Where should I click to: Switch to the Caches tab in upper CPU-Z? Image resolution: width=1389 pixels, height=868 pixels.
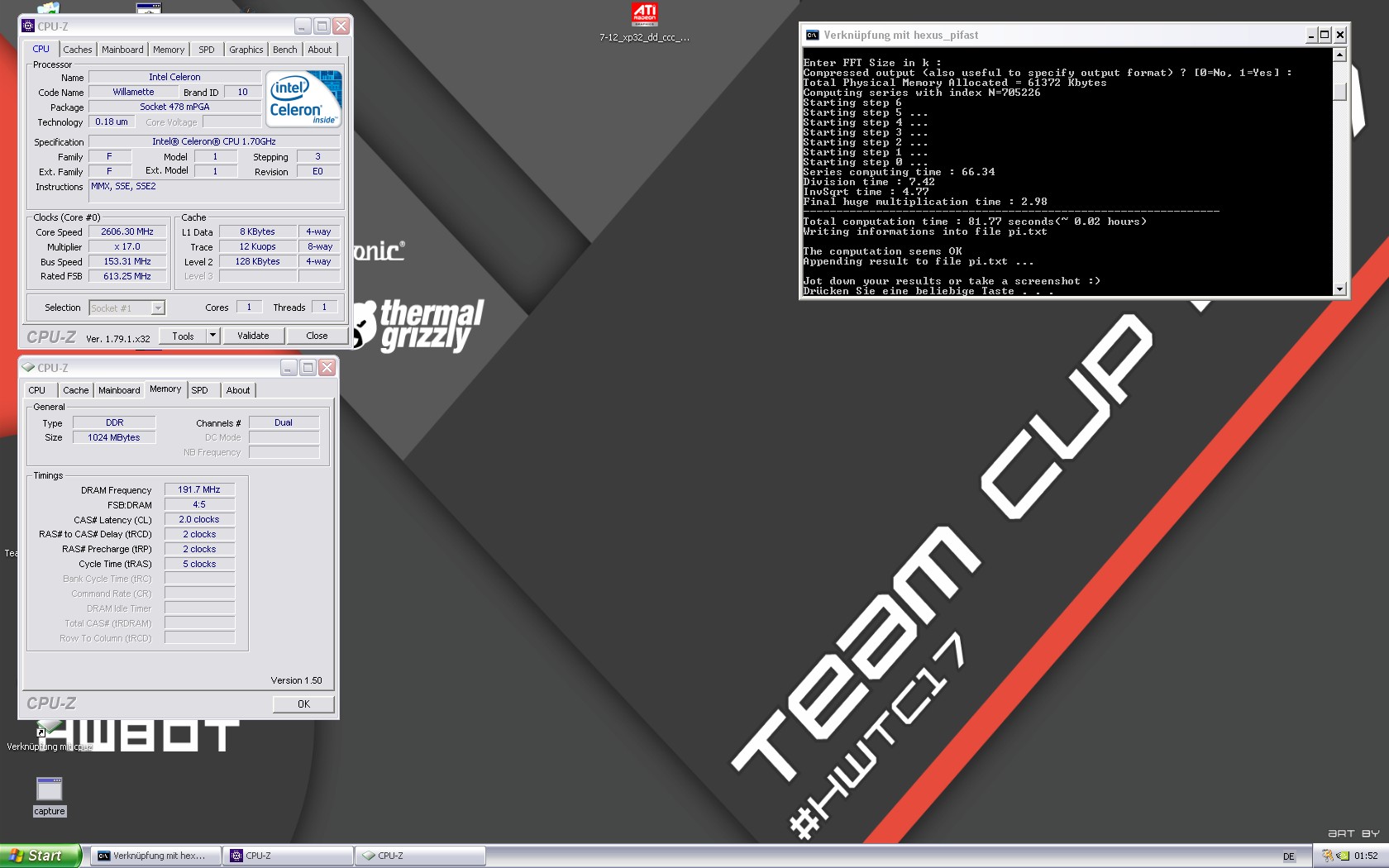point(78,50)
